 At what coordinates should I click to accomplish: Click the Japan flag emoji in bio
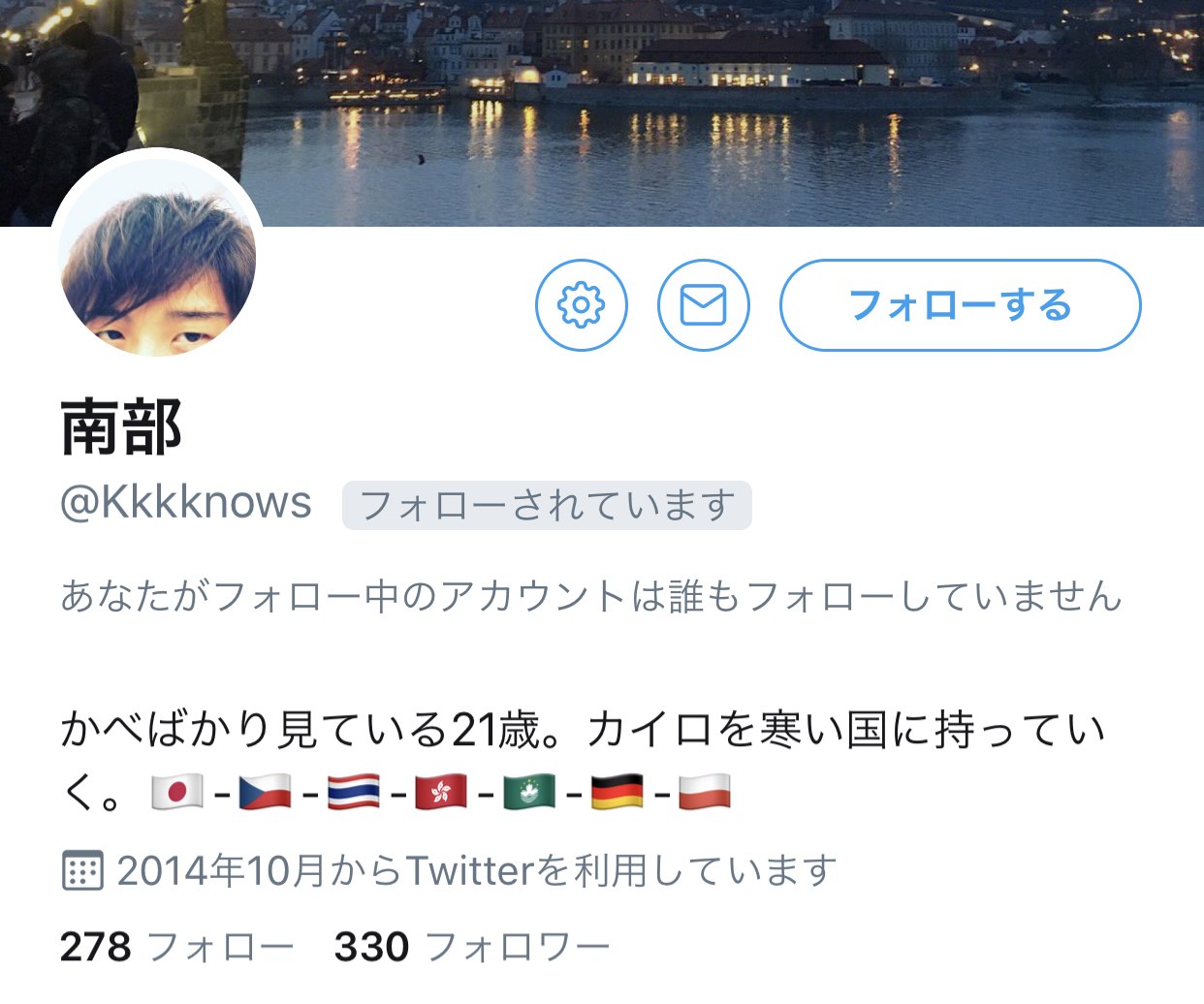click(177, 793)
